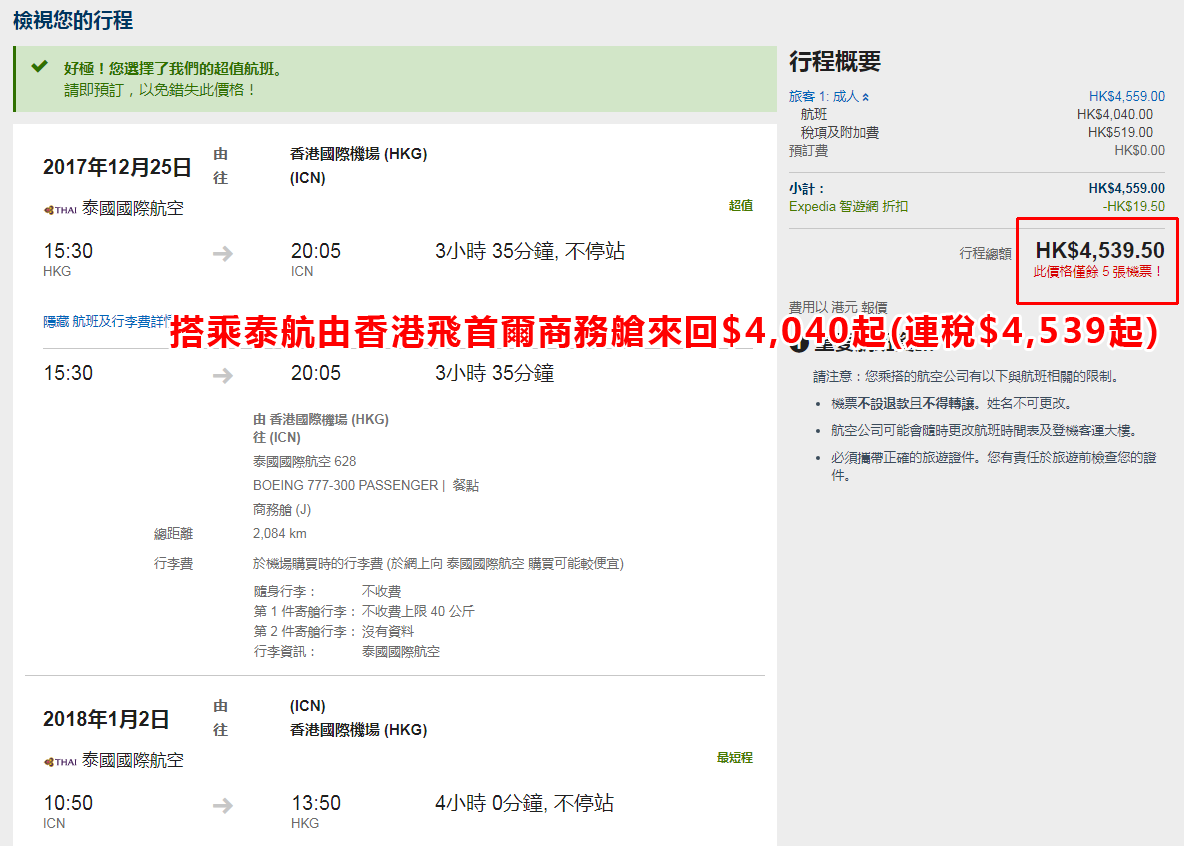Screen dimensions: 1184x846
Task: Click the flight number 泰國國際航空 628
Action: (304, 462)
